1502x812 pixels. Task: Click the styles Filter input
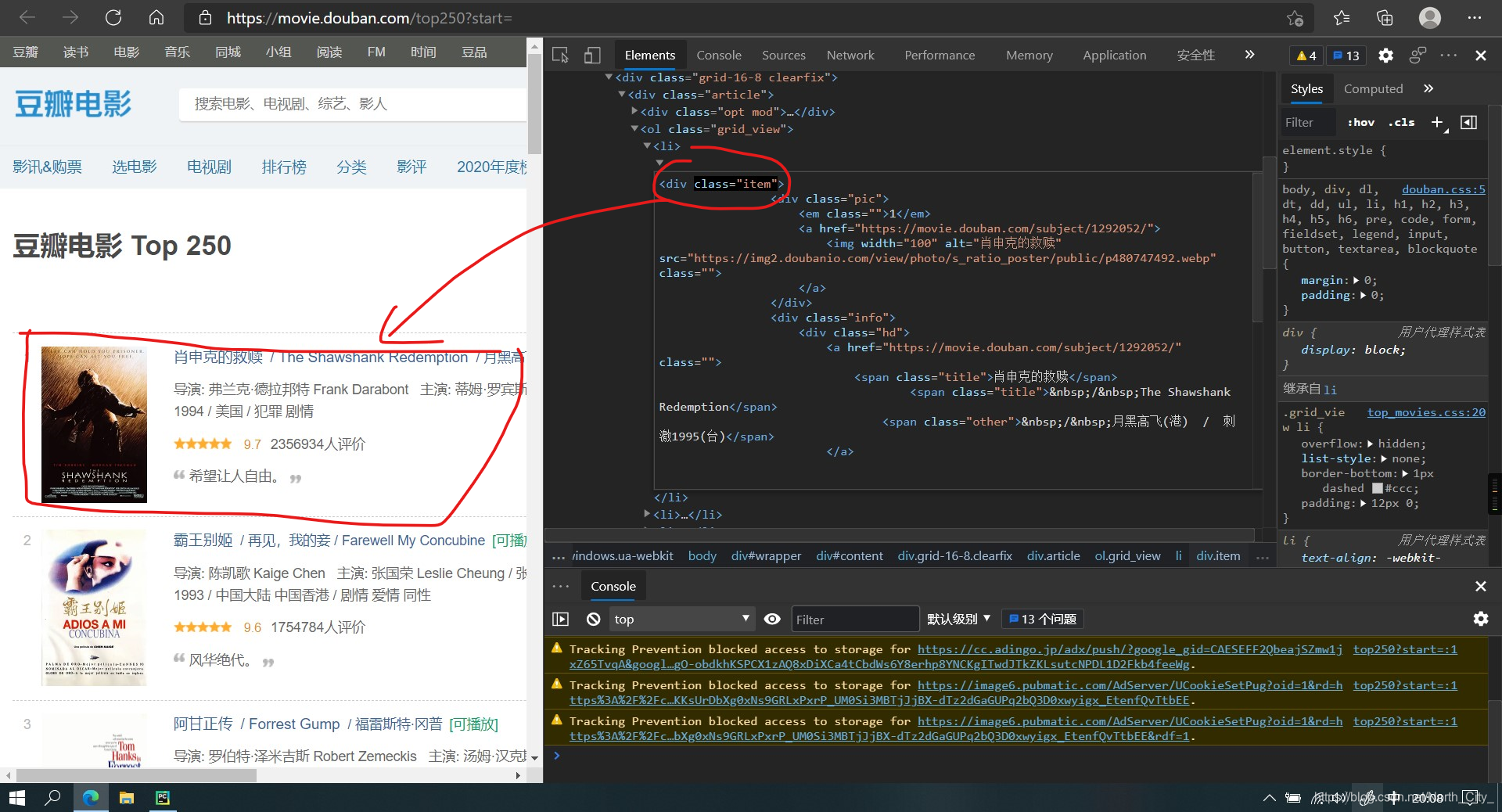(1308, 122)
